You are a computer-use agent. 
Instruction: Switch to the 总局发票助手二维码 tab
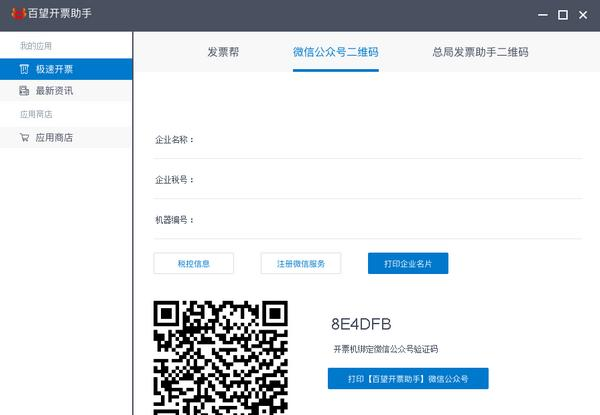pos(481,52)
